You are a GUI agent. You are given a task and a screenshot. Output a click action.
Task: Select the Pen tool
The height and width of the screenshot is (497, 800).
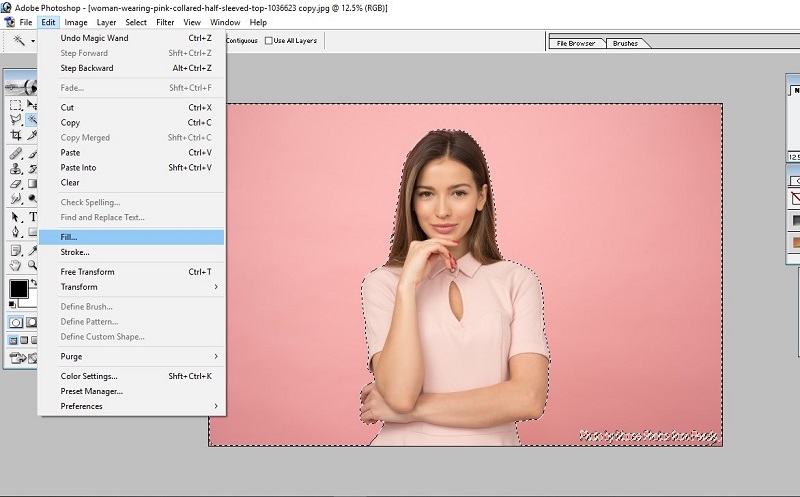coord(16,232)
